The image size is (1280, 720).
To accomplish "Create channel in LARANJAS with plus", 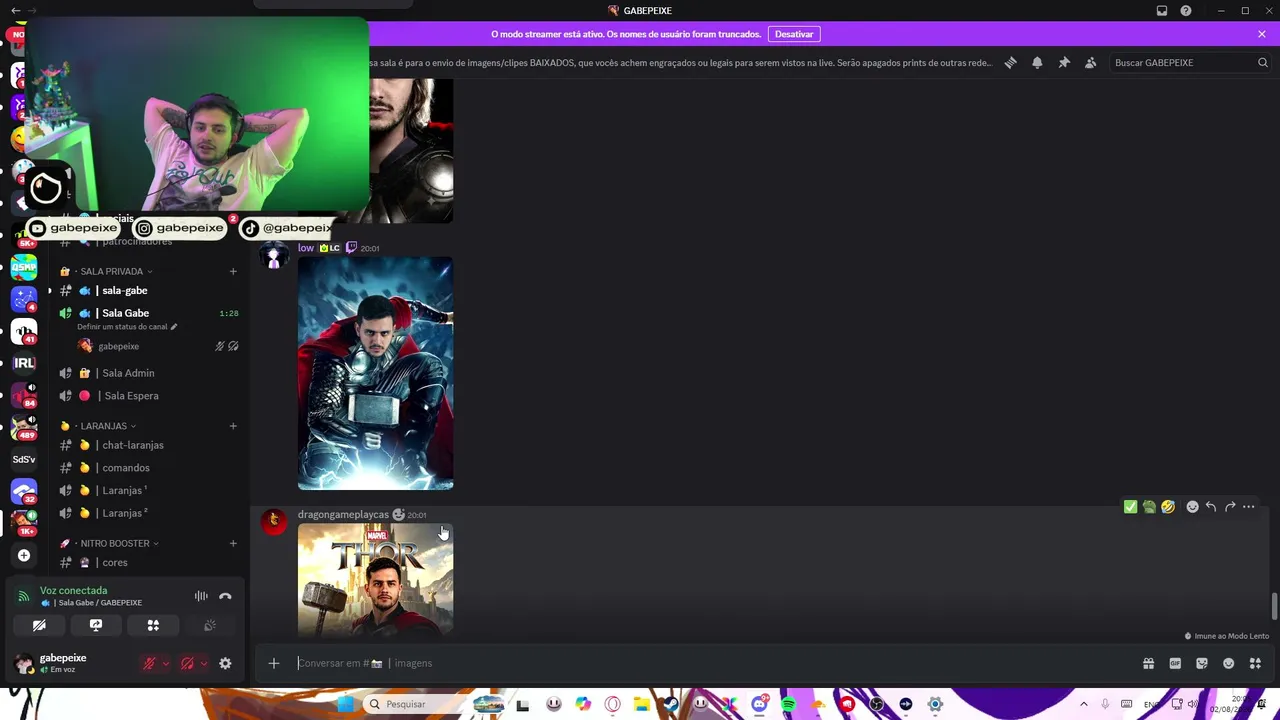I will click(233, 426).
